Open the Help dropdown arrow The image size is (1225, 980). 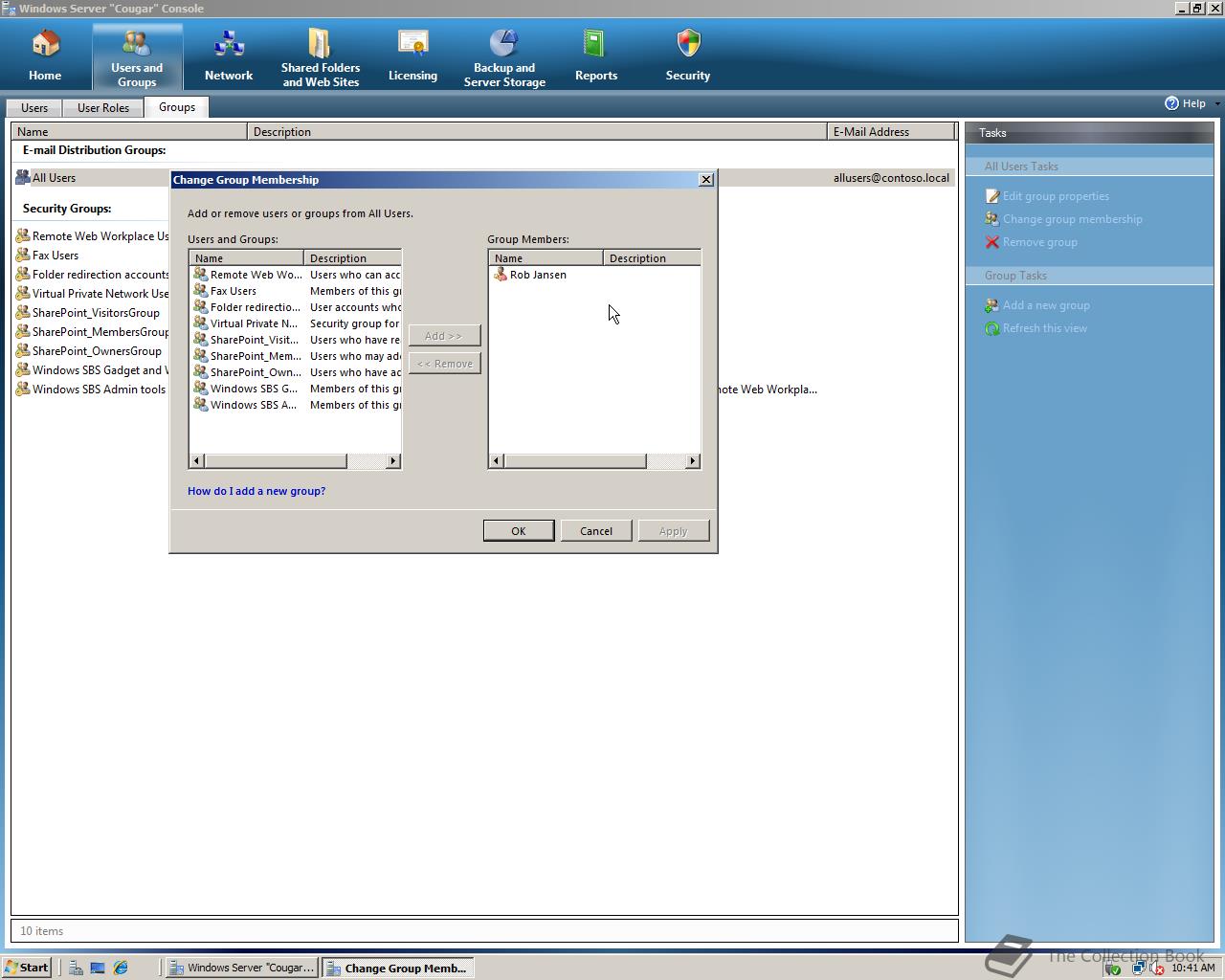[1217, 103]
